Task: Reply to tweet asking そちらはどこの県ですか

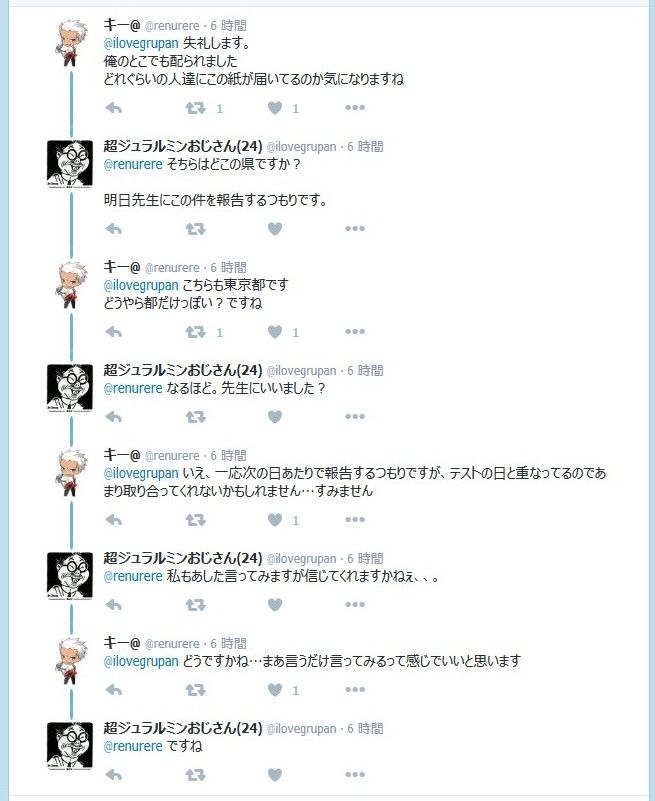Action: (113, 229)
